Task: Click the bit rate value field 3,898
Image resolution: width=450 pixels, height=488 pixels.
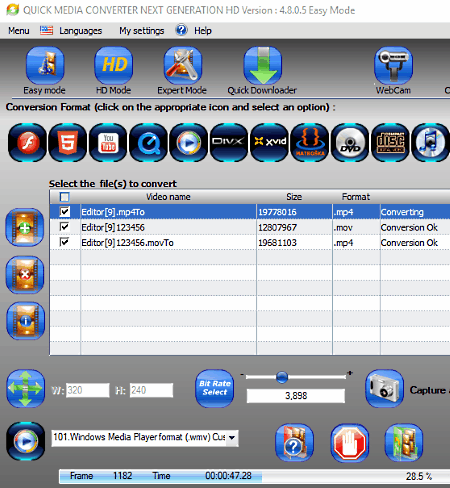Action: [x=296, y=396]
